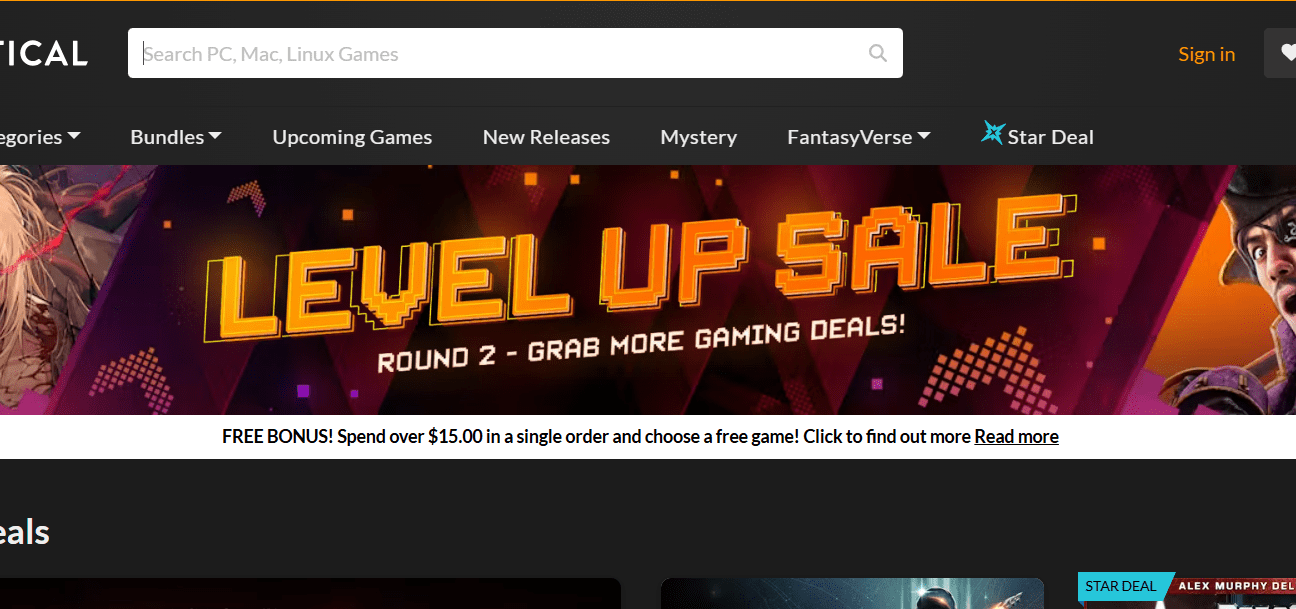
Task: Expand the Categories dropdown menu
Action: 40,137
